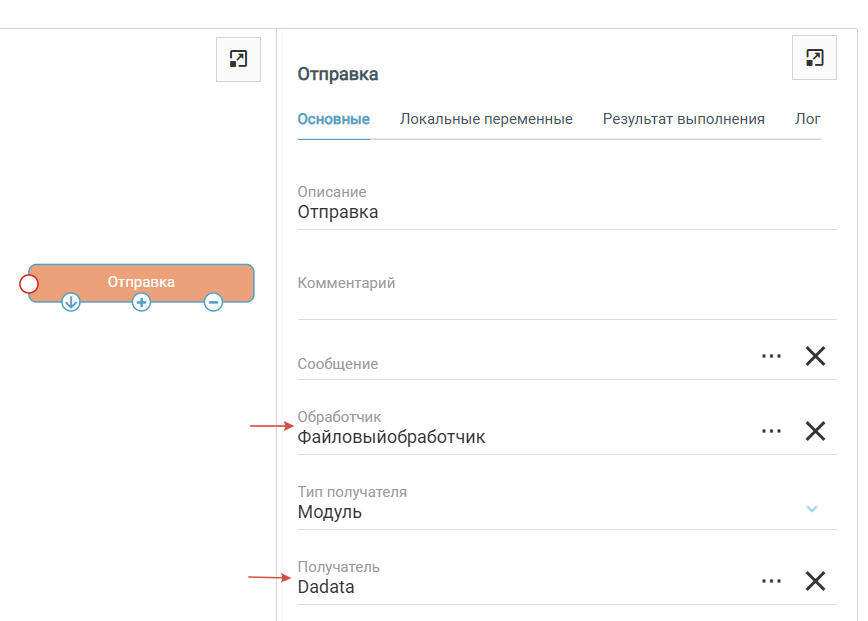Click the expand icon in the Отправка properties panel
Viewport: 868px width, 621px height.
pos(814,58)
